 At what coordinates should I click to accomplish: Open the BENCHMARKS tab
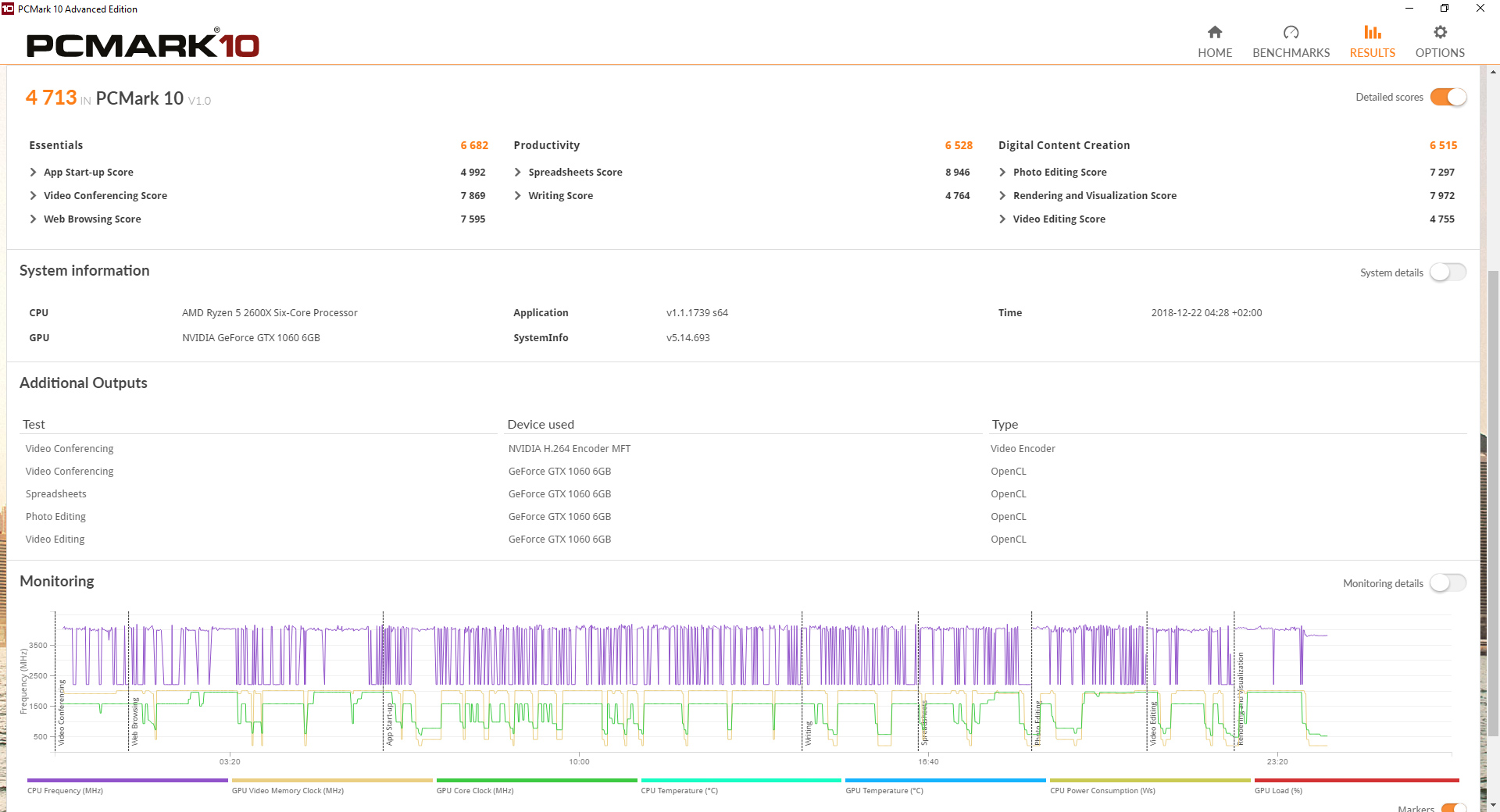[1291, 42]
